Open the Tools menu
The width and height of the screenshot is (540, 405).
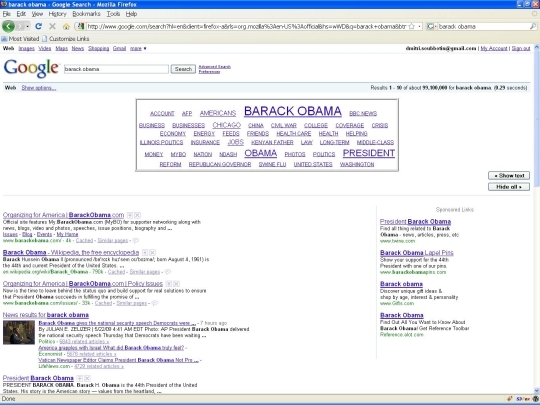(x=113, y=14)
